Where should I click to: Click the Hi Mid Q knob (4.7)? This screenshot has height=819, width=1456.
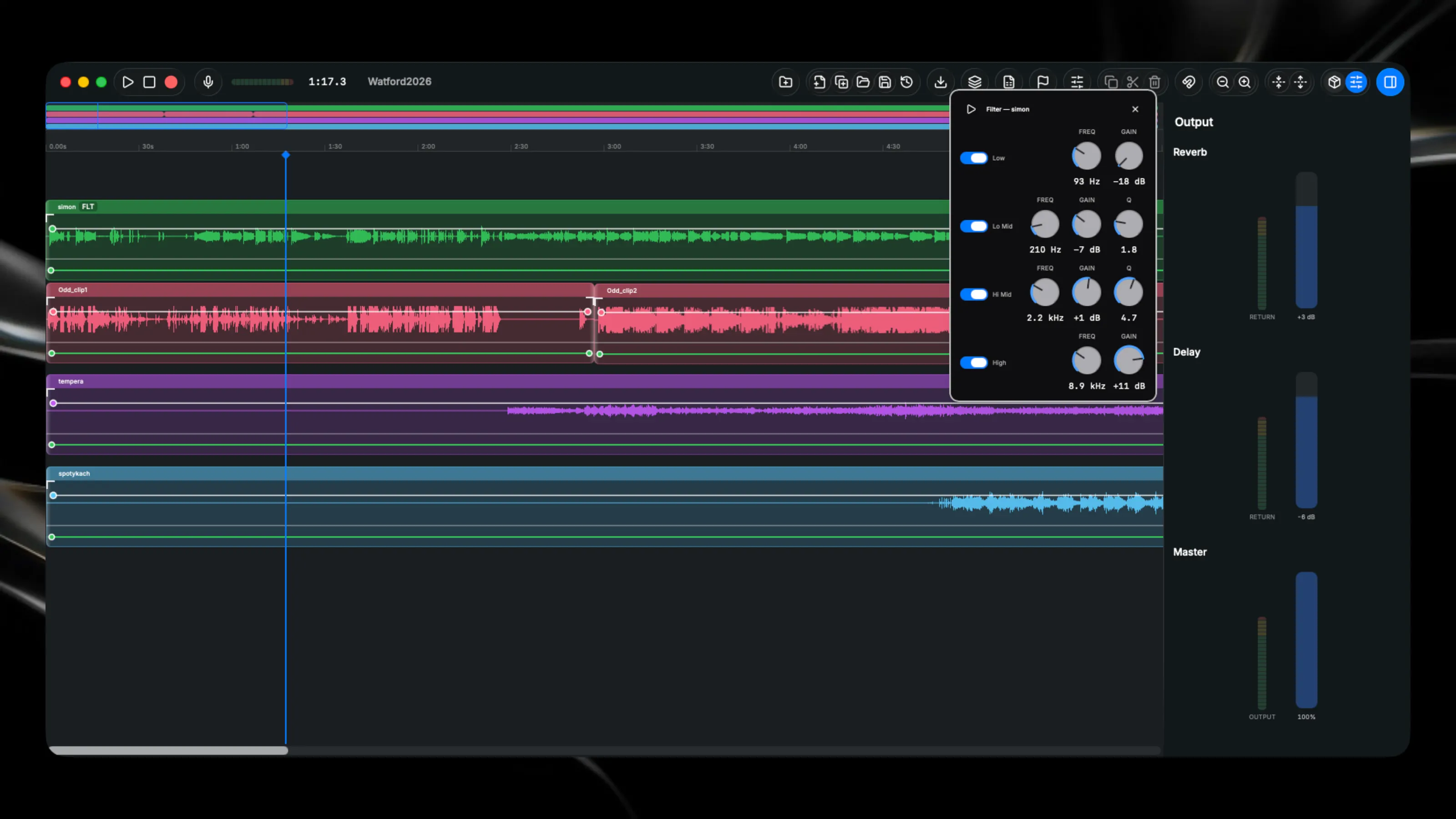1129,292
